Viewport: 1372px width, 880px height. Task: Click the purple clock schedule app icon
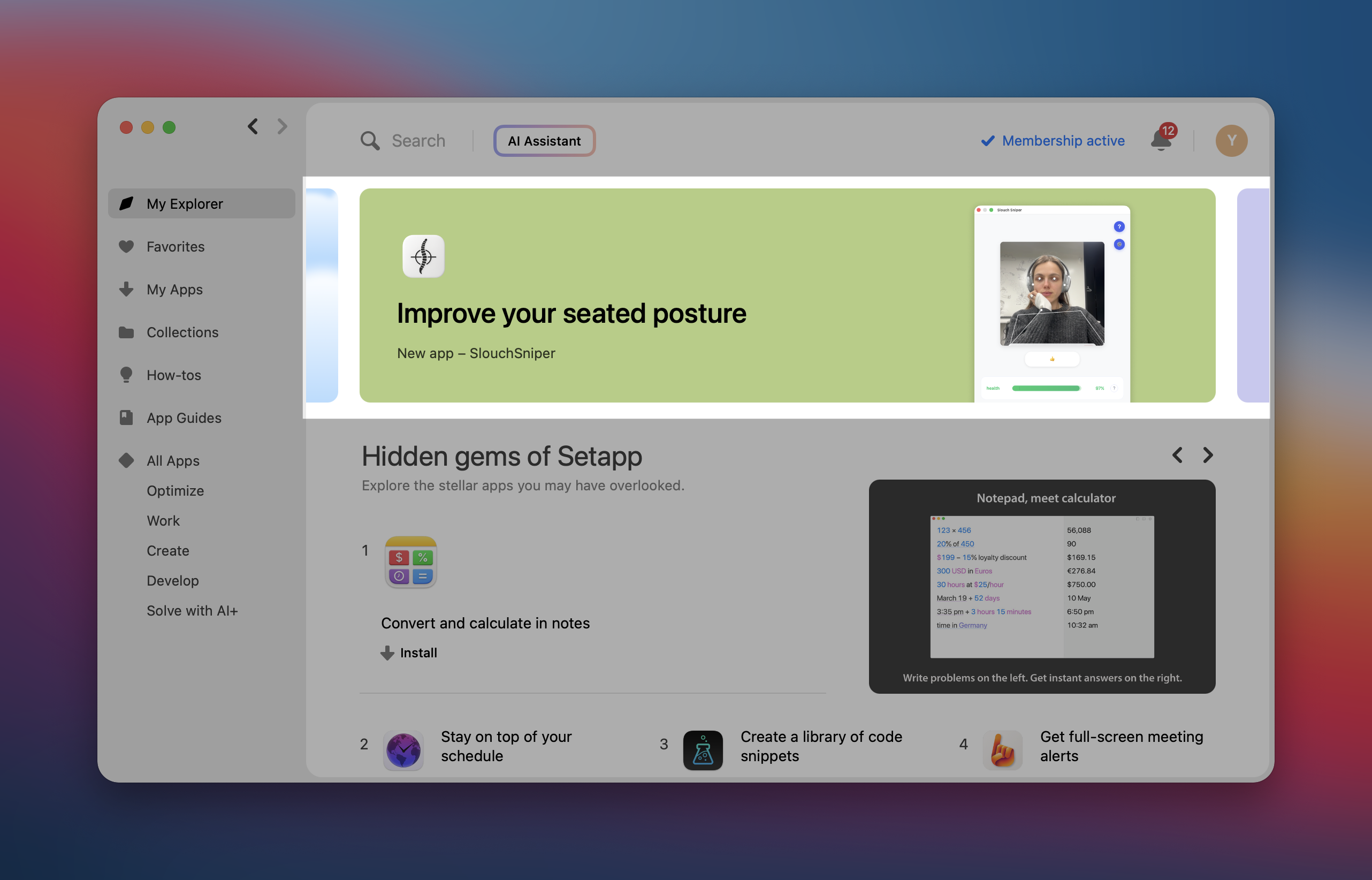[x=403, y=749]
